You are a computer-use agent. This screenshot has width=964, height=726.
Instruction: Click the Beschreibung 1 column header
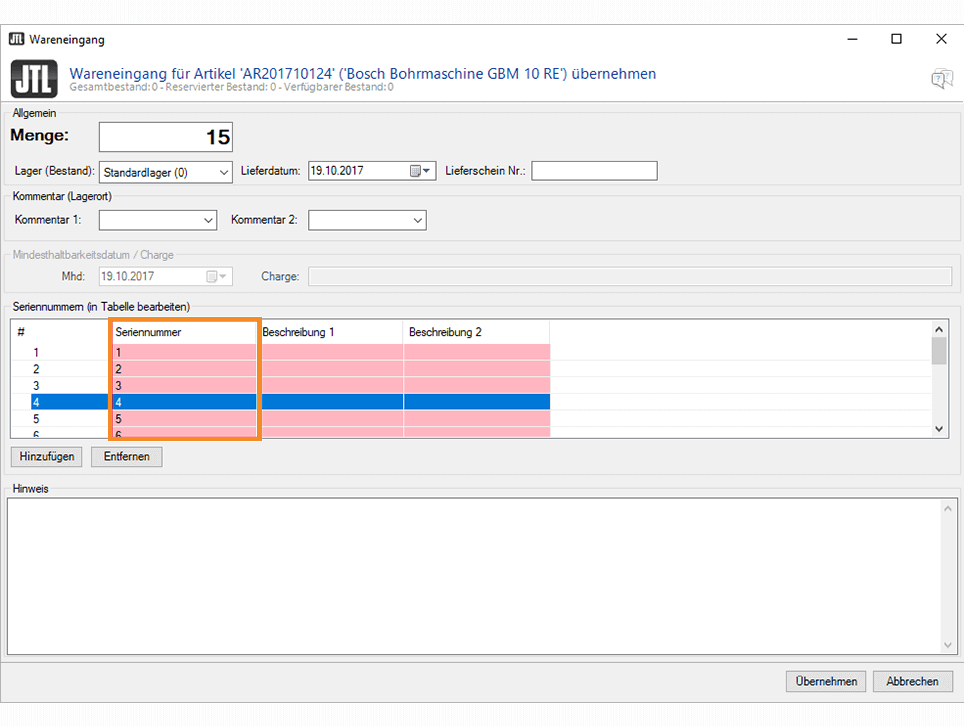[x=330, y=332]
